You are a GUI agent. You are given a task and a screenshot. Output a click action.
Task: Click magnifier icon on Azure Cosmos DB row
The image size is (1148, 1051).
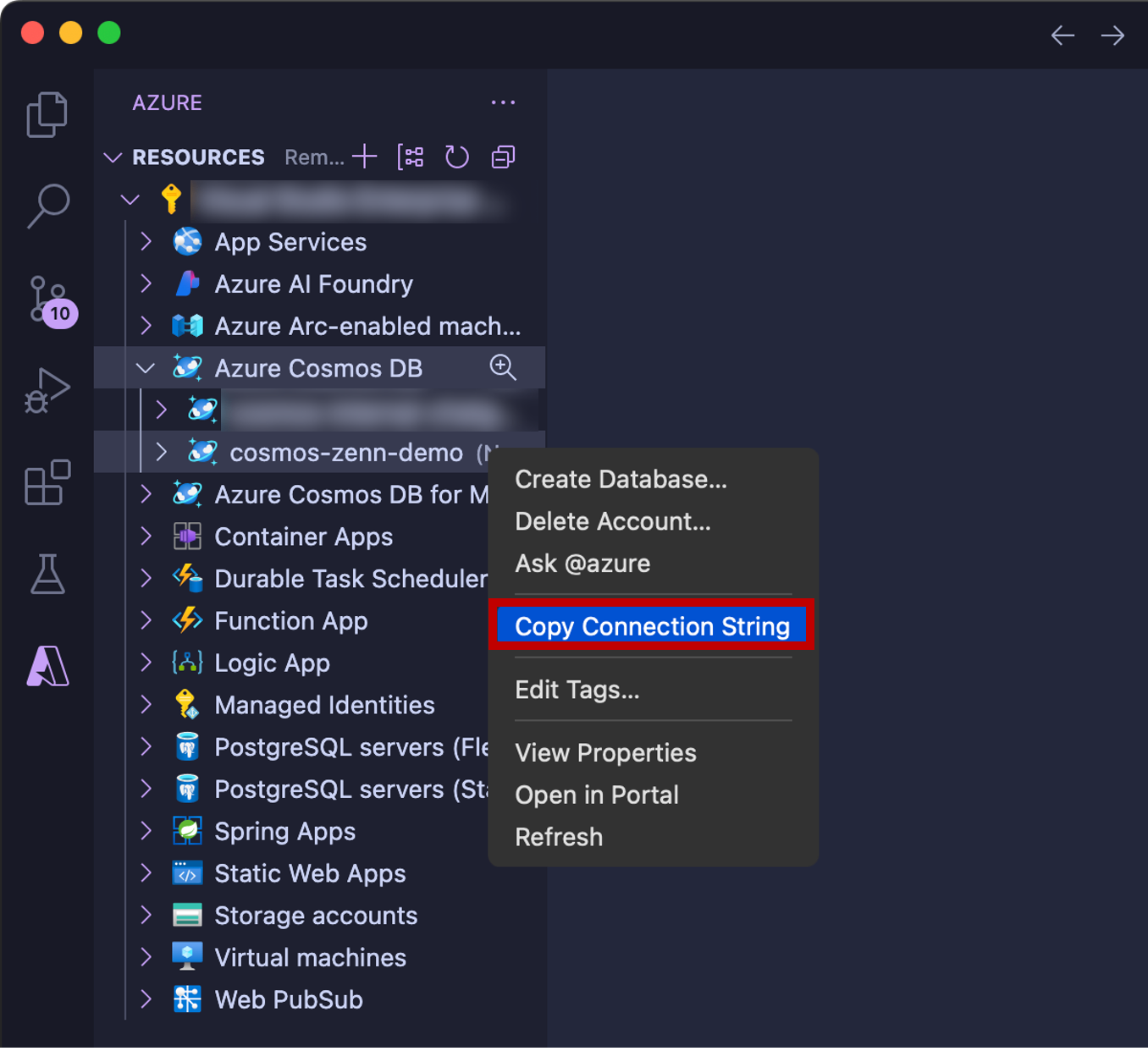click(503, 367)
